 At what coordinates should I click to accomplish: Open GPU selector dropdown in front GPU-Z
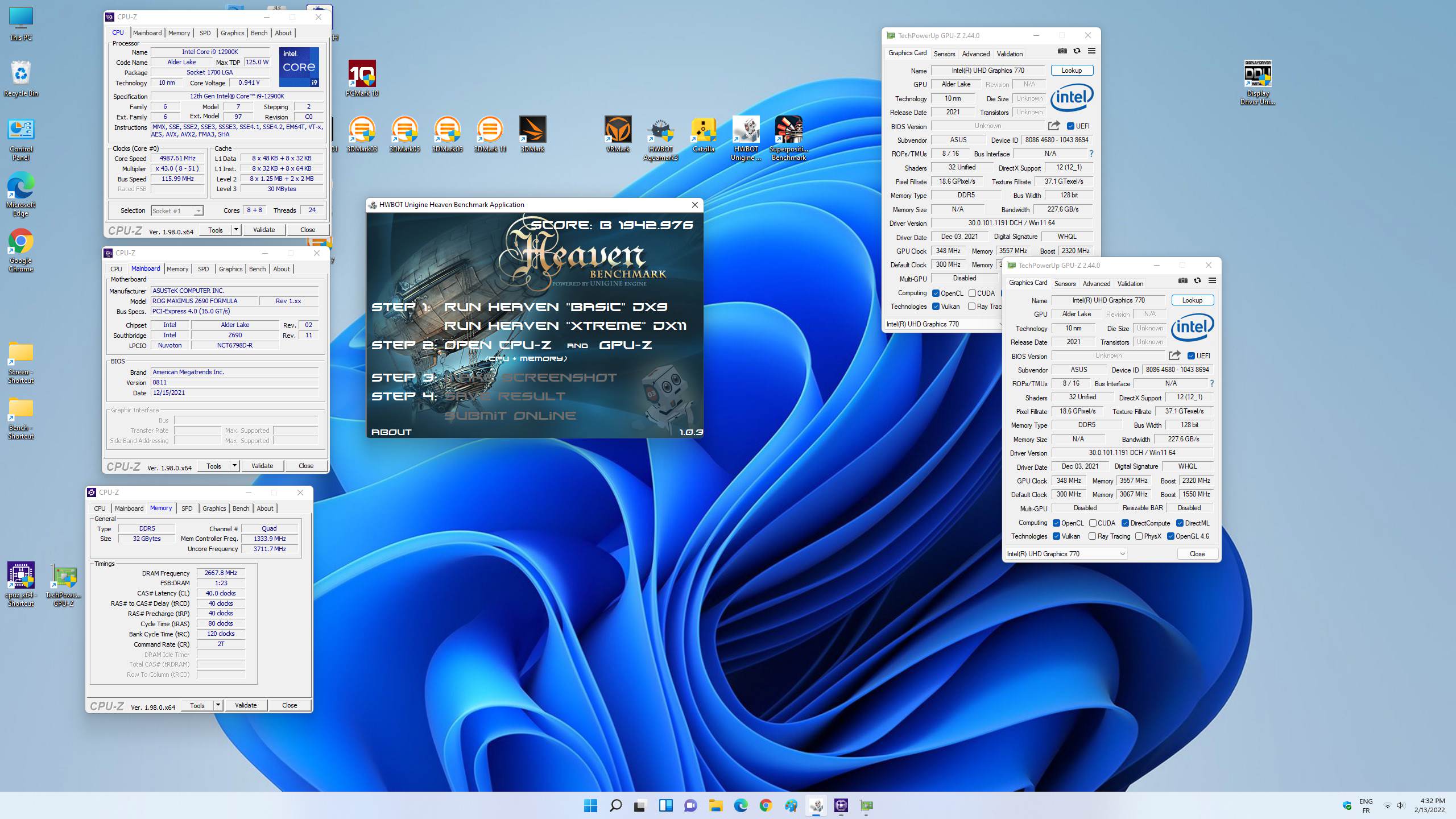(x=1066, y=554)
